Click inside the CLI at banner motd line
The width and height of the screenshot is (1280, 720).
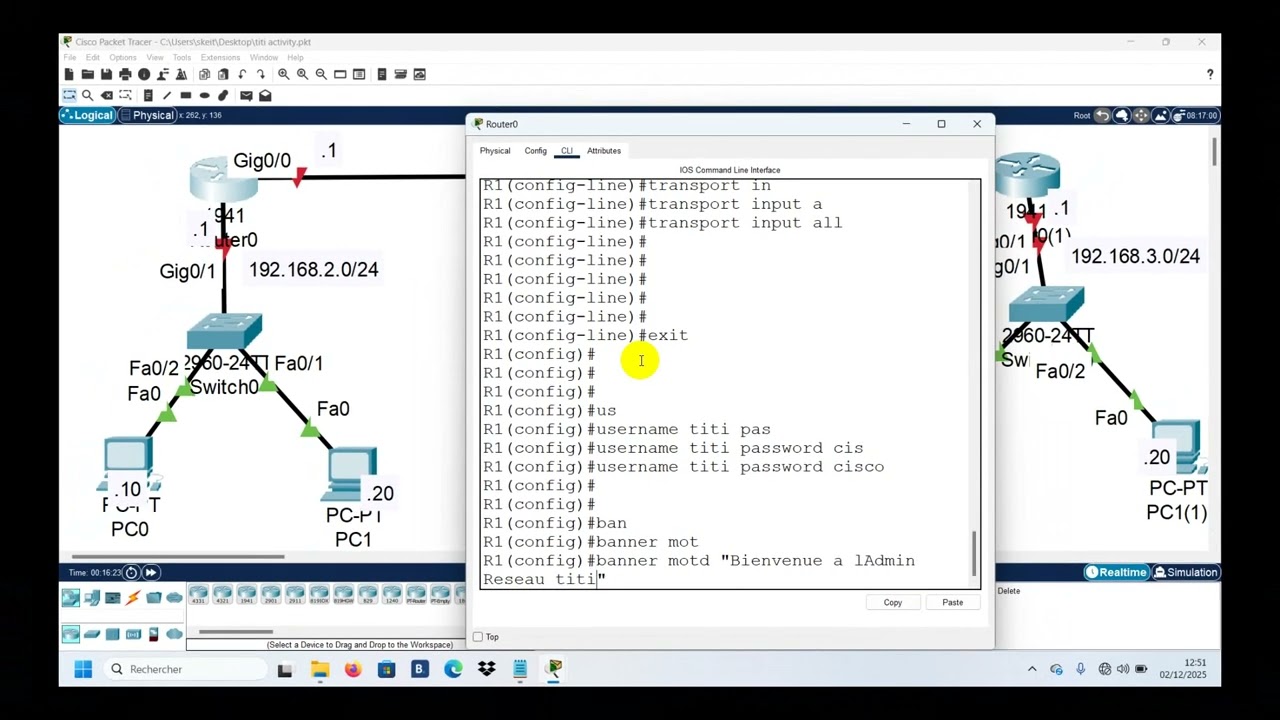click(698, 561)
